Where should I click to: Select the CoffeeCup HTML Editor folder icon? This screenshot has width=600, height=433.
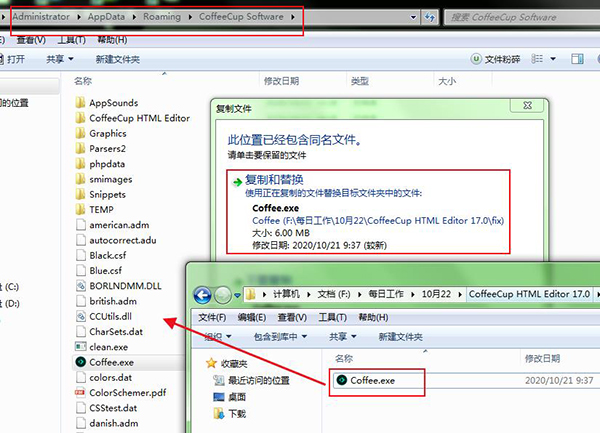click(x=80, y=118)
